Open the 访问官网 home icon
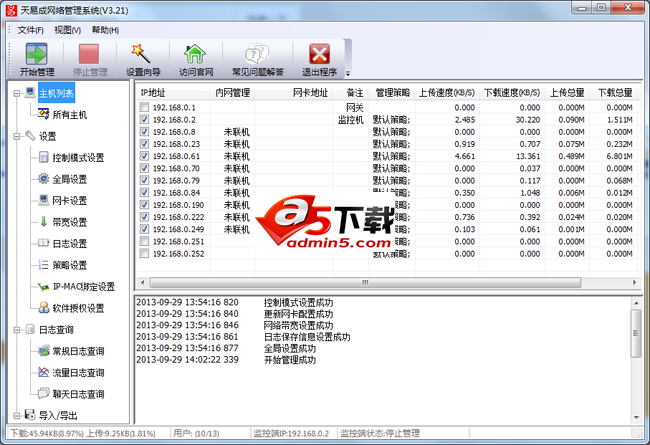Viewport: 650px width, 445px height. click(195, 54)
